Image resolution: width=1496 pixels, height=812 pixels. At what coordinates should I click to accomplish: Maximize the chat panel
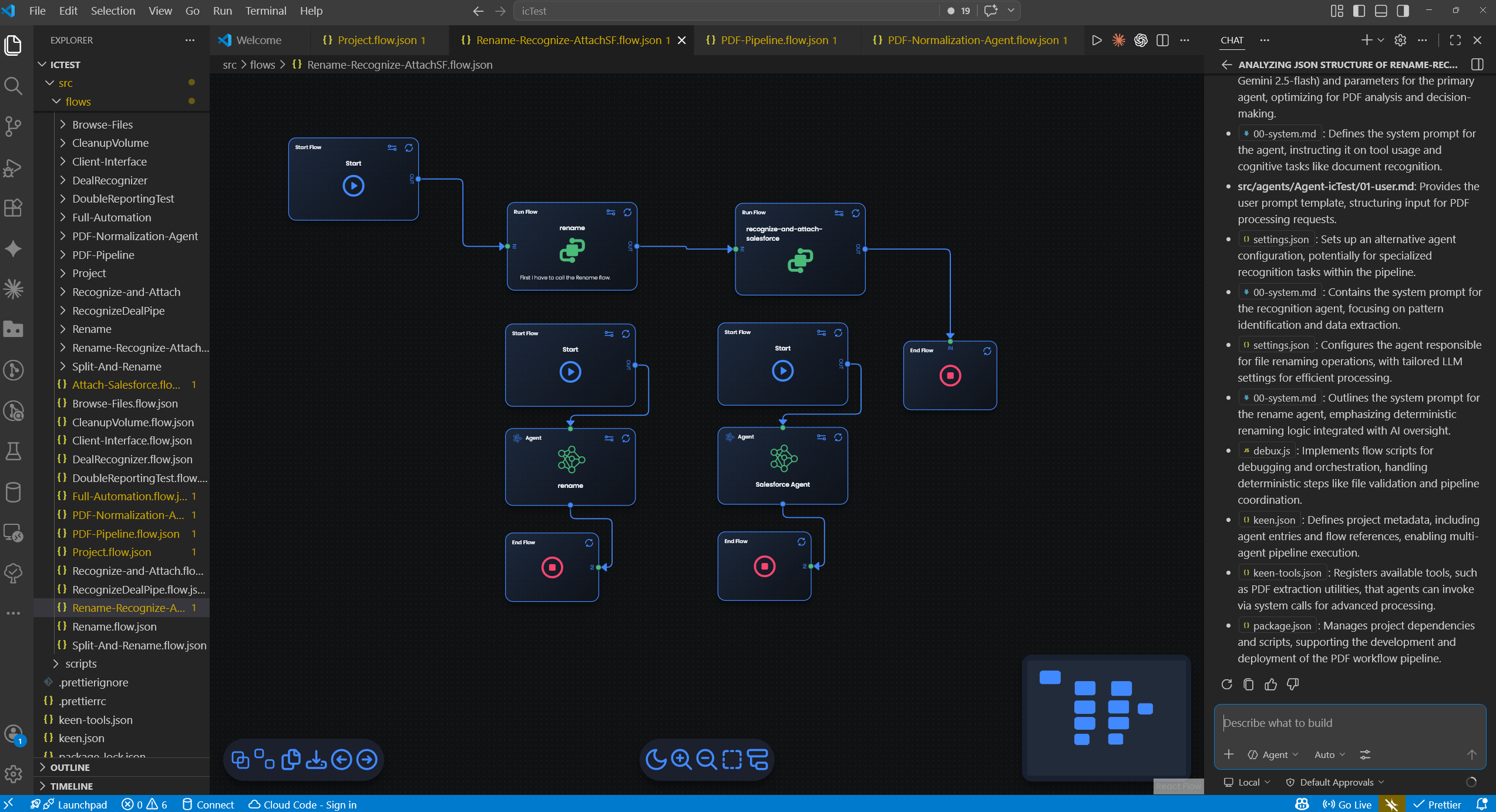[1455, 40]
